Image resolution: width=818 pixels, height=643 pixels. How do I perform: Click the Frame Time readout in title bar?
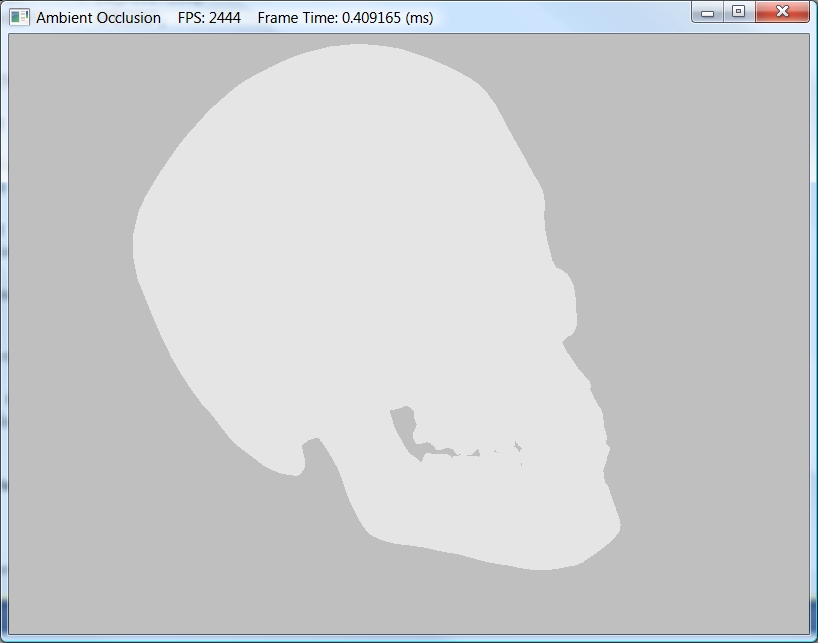(x=345, y=18)
